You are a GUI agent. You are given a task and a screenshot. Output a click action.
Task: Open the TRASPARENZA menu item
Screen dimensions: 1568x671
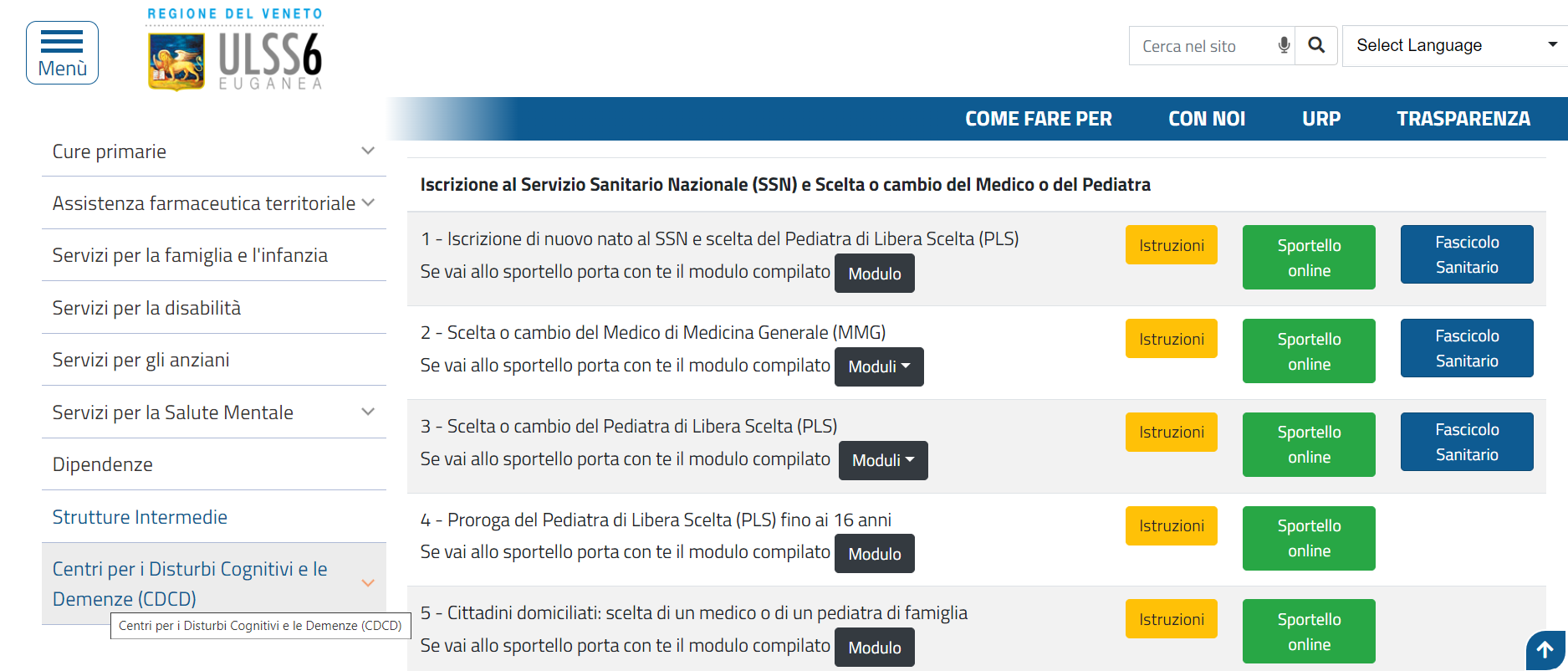click(1463, 119)
